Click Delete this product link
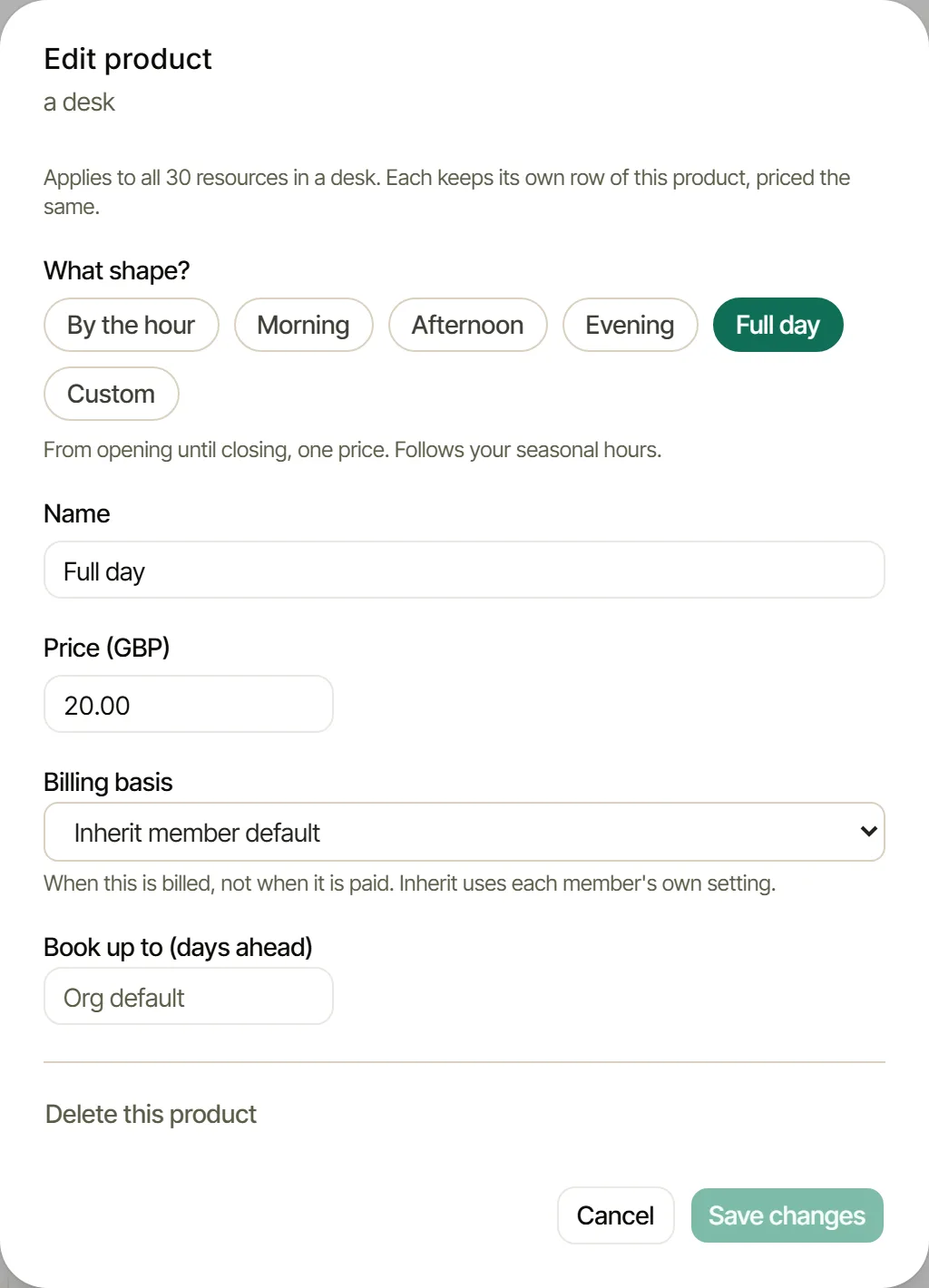The image size is (929, 1288). (x=151, y=1114)
